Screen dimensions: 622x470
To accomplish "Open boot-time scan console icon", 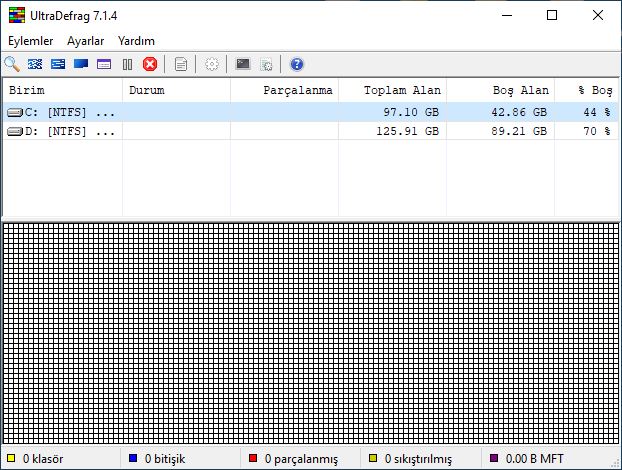I will 243,64.
